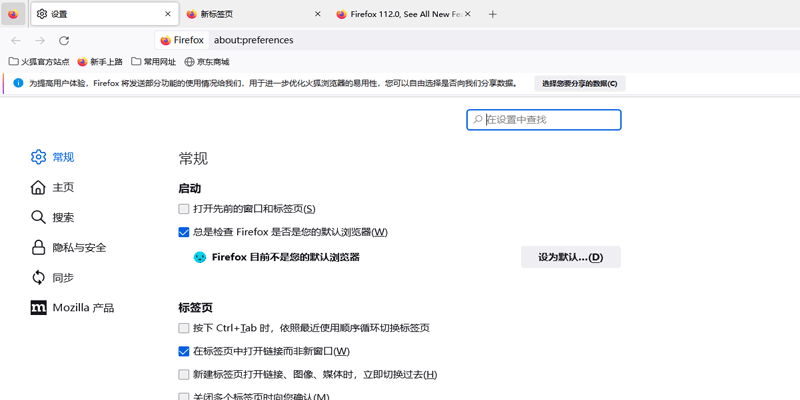Open a new tab with plus button
Viewport: 800px width, 400px height.
point(492,14)
